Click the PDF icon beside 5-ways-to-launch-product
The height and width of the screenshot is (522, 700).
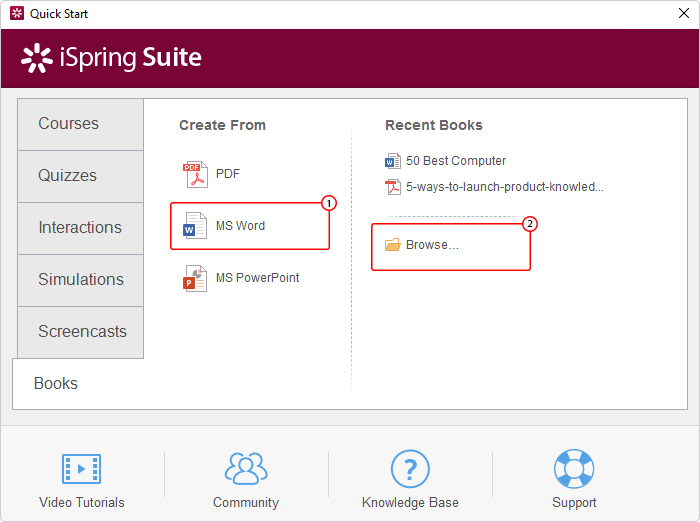(393, 187)
